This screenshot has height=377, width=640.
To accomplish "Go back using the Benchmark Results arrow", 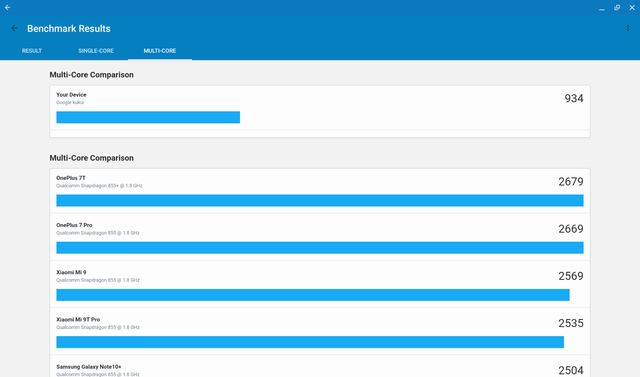I will pos(14,28).
